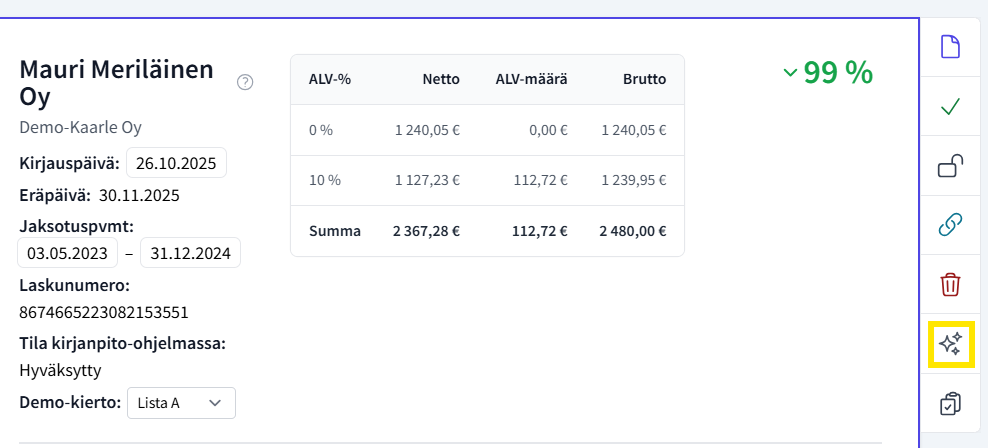Image resolution: width=988 pixels, height=448 pixels.
Task: Click the Jaksotuspvmt end date 31.12.2024
Action: click(x=190, y=253)
